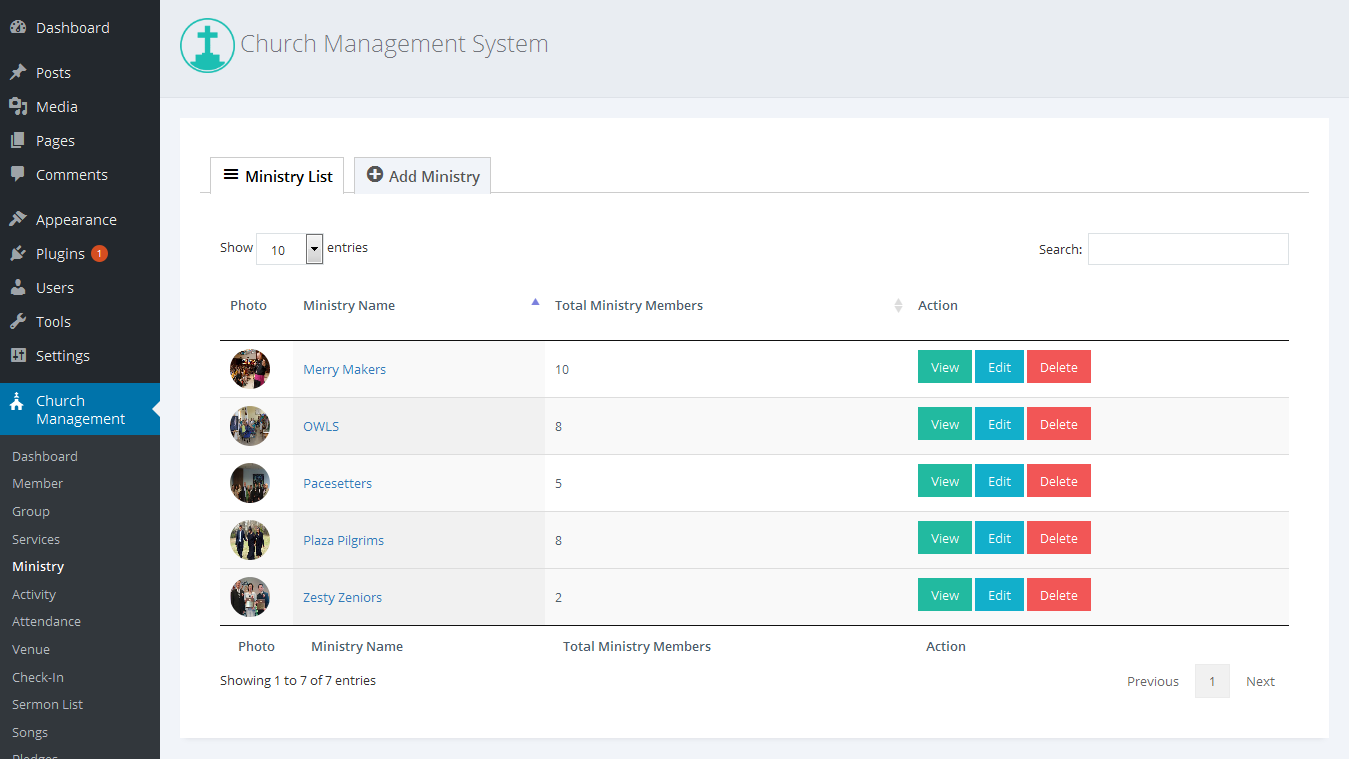View the Merry Makers ministry
The height and width of the screenshot is (759, 1349).
[x=944, y=367]
